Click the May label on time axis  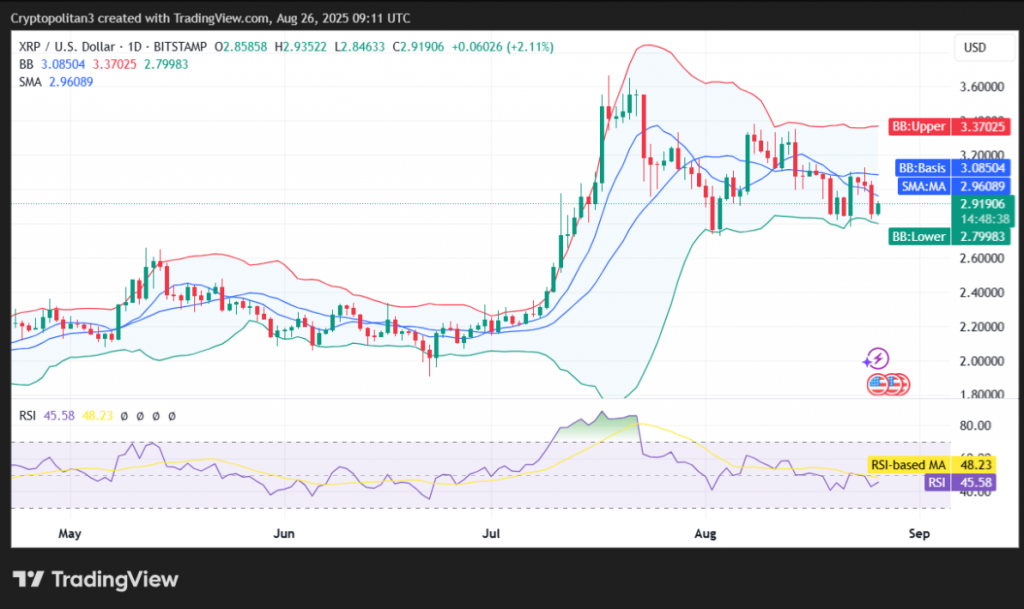click(x=69, y=534)
